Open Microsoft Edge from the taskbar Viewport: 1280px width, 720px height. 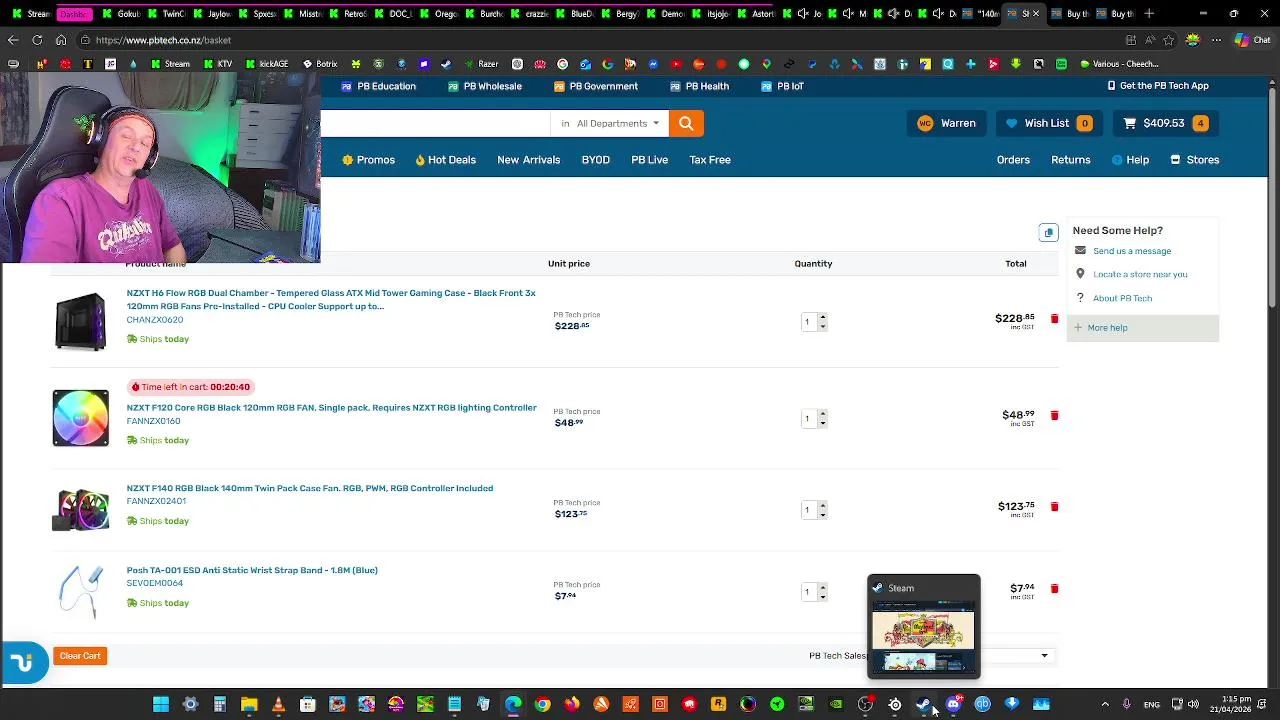click(513, 705)
